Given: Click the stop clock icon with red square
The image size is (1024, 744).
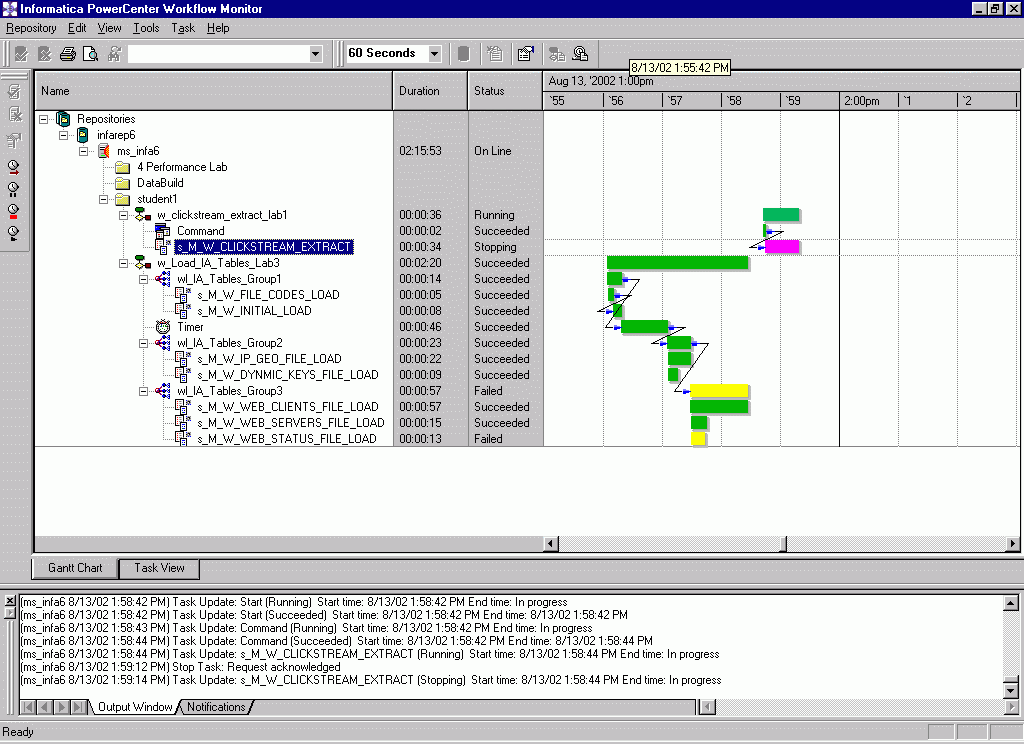Looking at the screenshot, I should tap(14, 211).
